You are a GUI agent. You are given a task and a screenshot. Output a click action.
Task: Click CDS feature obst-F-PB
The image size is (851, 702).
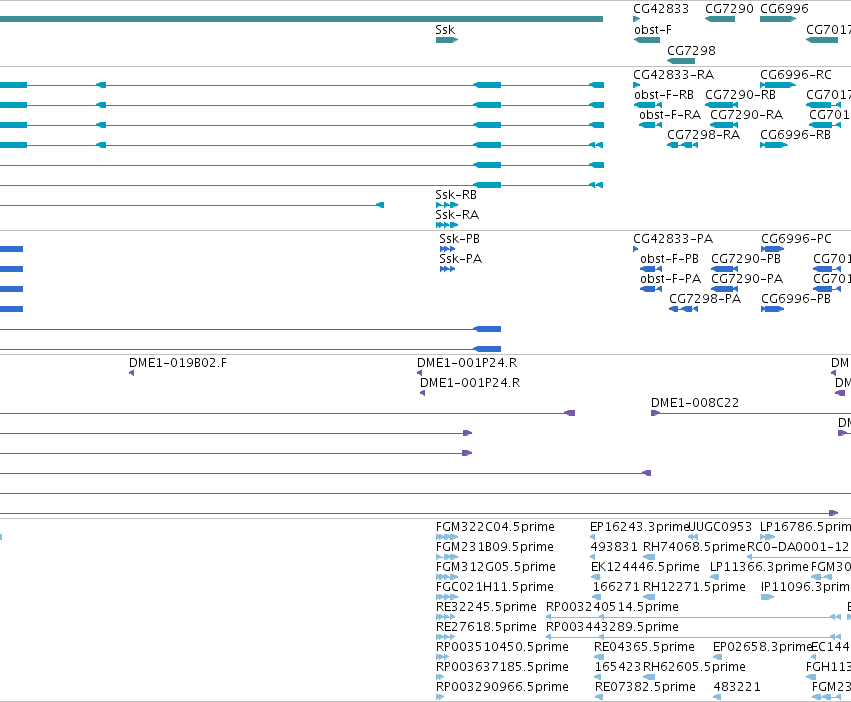click(x=669, y=259)
